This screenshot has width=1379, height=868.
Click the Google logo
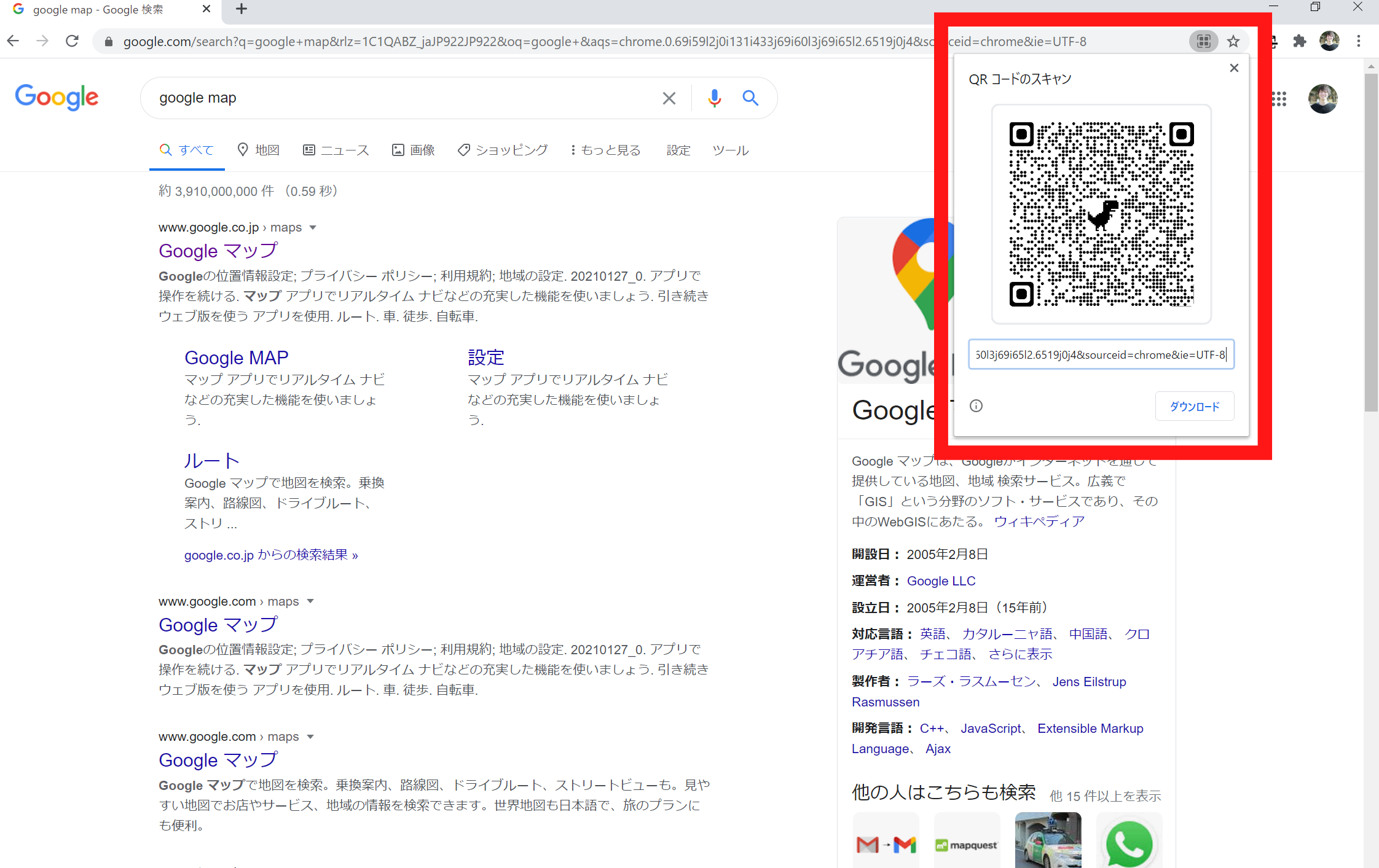coord(57,97)
